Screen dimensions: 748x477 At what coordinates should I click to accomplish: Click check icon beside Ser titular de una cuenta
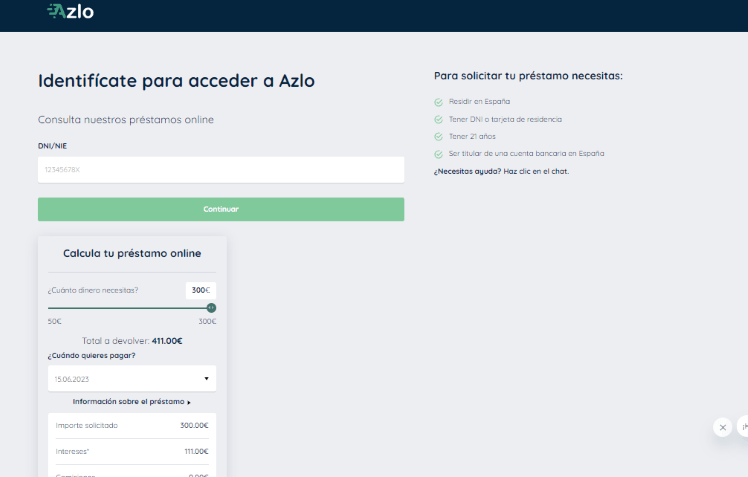click(438, 154)
